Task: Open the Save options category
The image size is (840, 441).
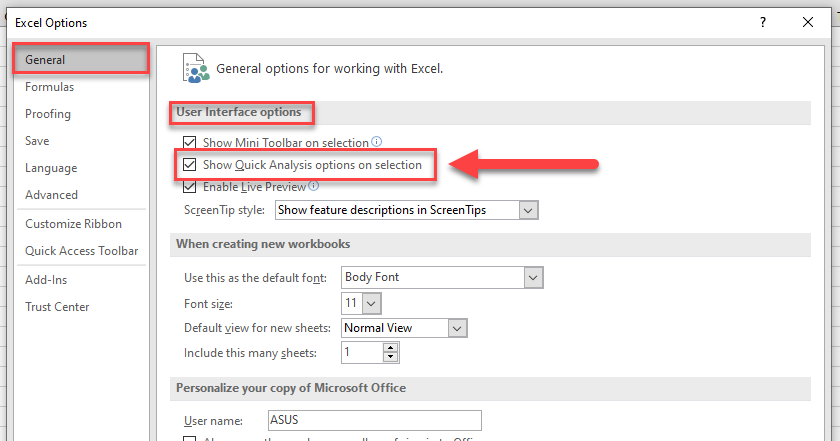Action: pyautogui.click(x=37, y=141)
